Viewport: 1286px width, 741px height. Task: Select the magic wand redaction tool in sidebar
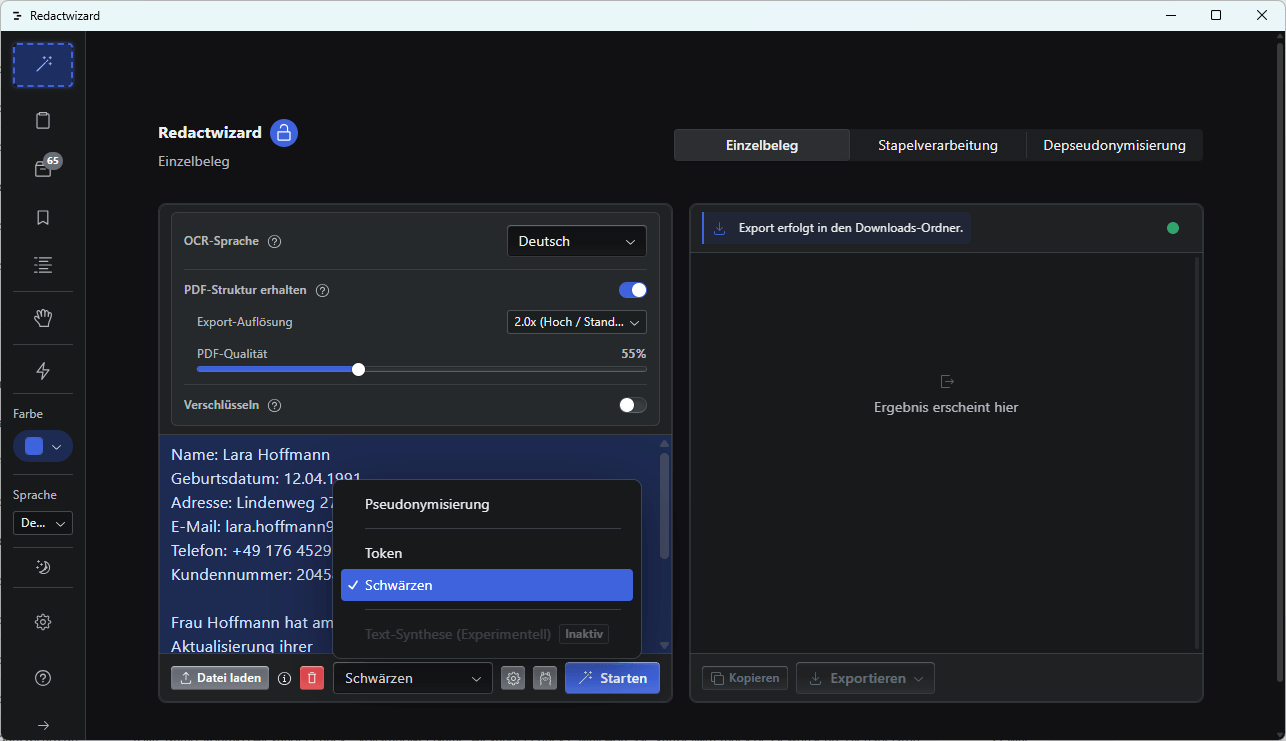43,65
